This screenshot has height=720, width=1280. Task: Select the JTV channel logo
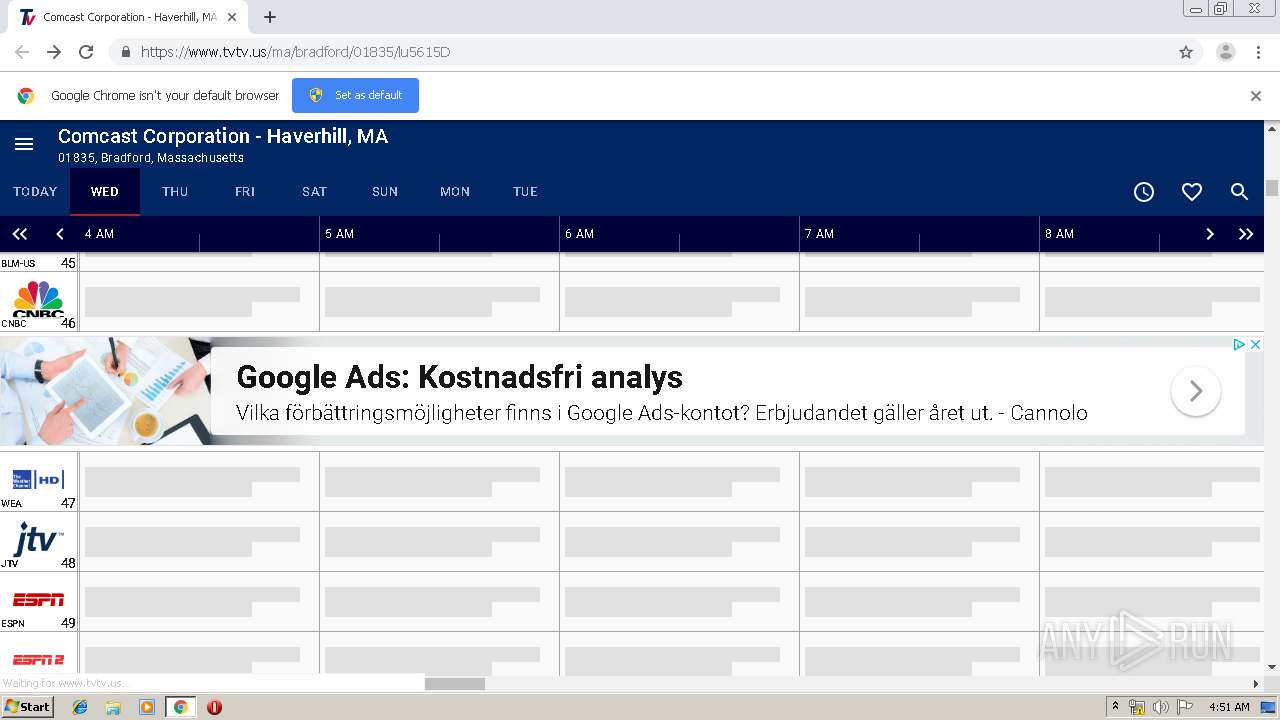[38, 539]
